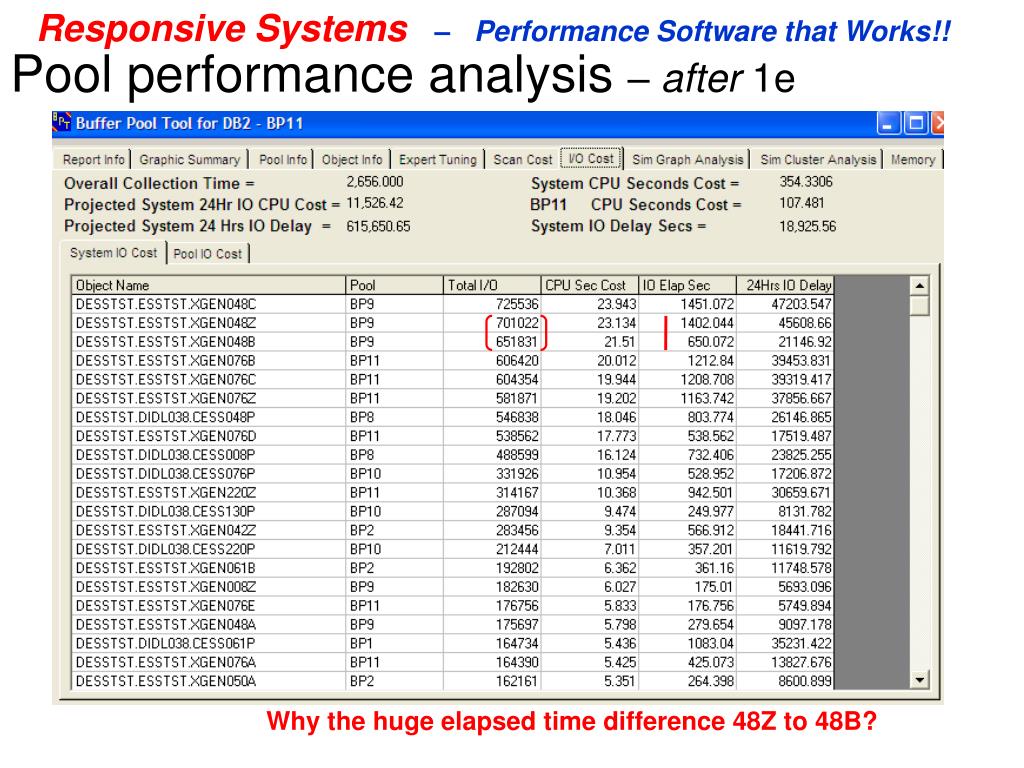Sort by the Total I/O column header
This screenshot has width=1024, height=768.
click(492, 285)
